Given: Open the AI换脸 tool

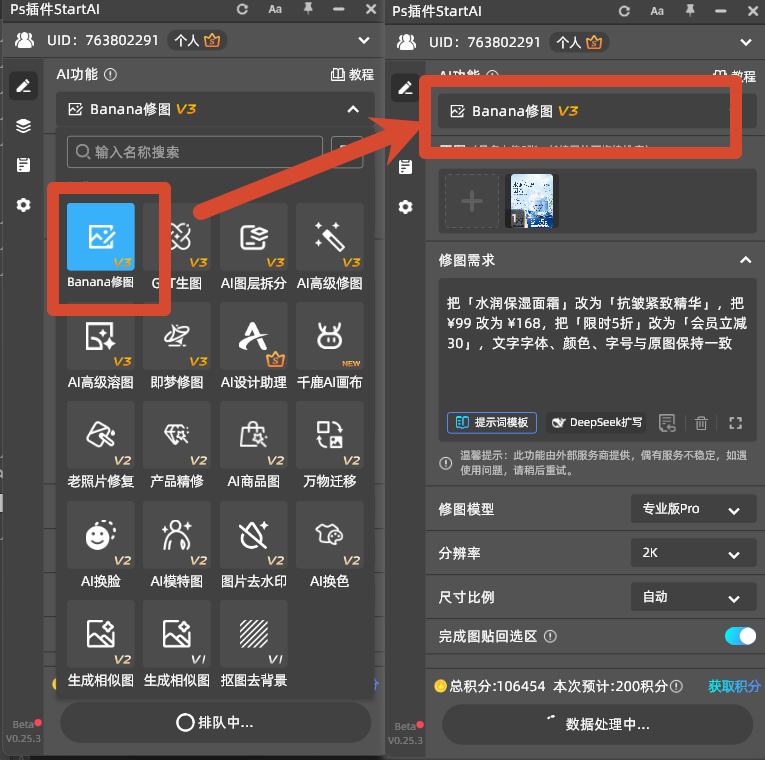Looking at the screenshot, I should (101, 535).
